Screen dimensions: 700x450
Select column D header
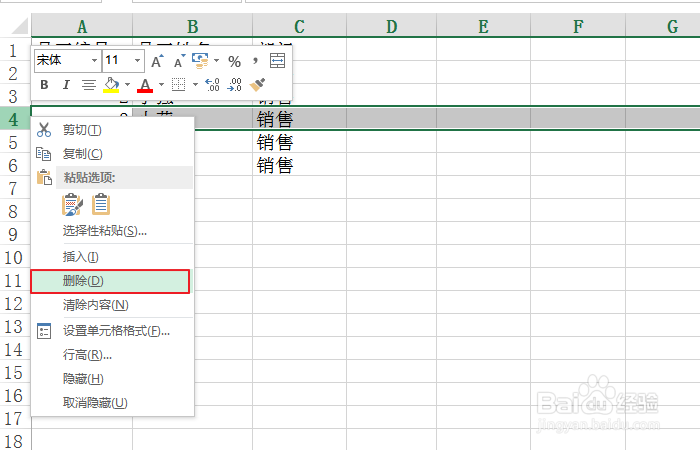point(392,26)
